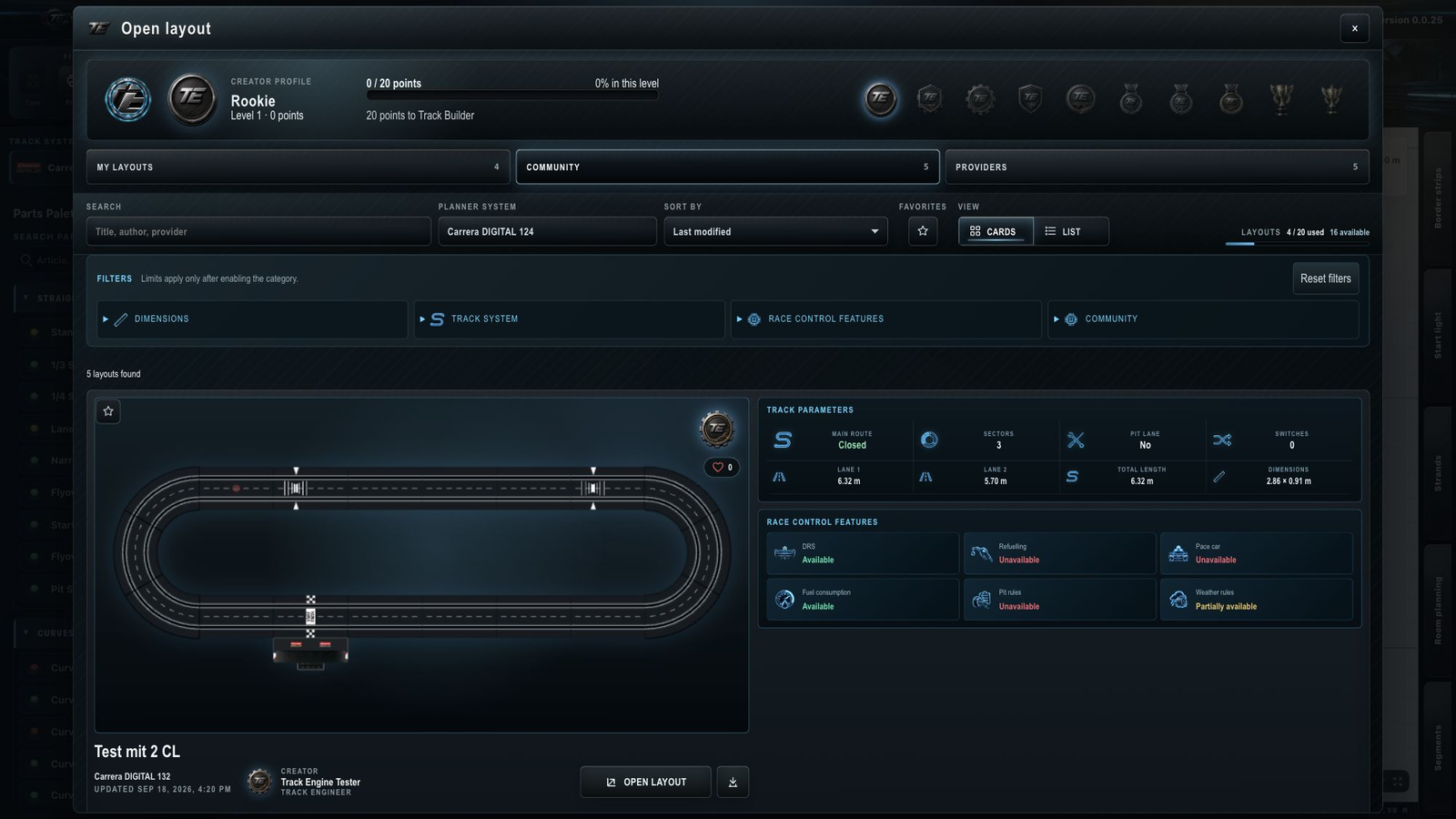Star the Test mit 2 CL card as favorite

(x=108, y=411)
